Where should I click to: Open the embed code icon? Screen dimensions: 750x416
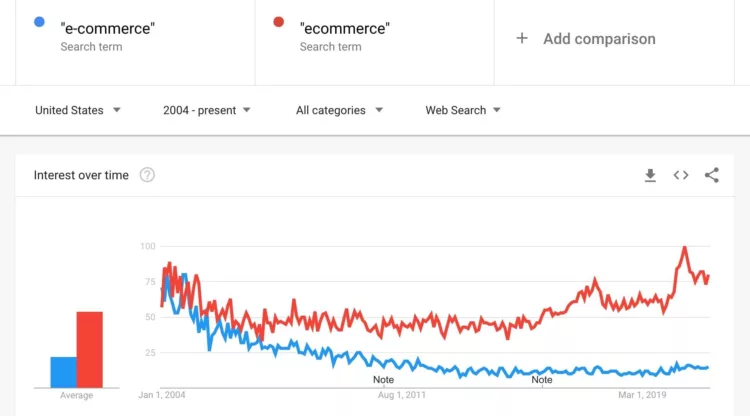point(681,175)
